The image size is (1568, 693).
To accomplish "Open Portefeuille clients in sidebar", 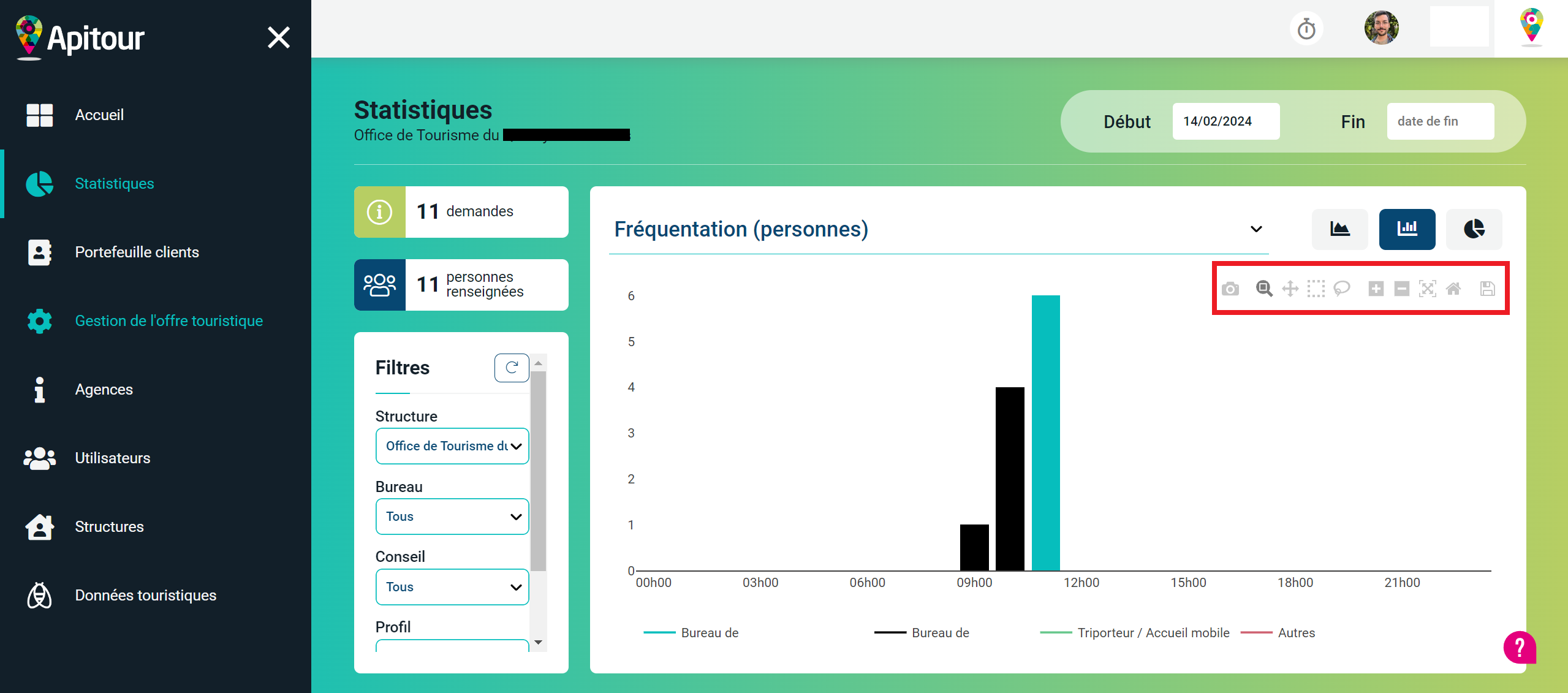I will (137, 252).
